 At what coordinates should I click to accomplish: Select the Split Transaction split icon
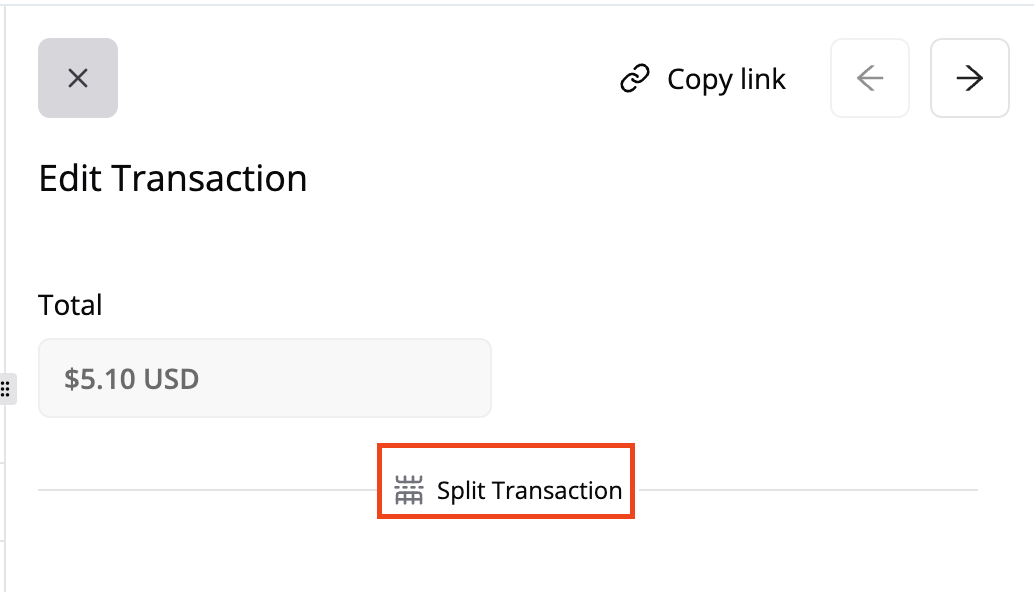(x=408, y=490)
